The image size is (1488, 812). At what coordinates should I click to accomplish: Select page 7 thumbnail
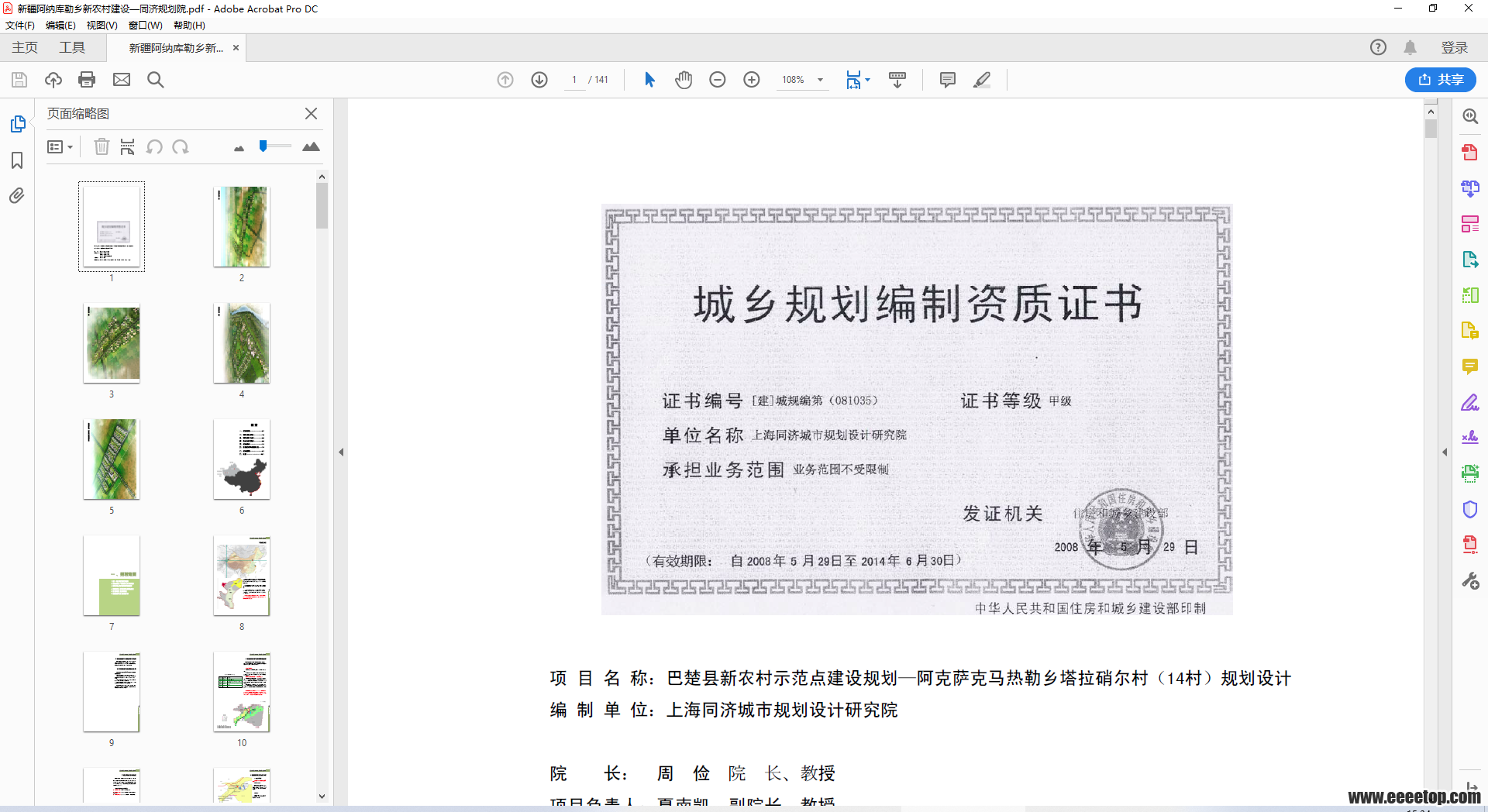tap(112, 576)
